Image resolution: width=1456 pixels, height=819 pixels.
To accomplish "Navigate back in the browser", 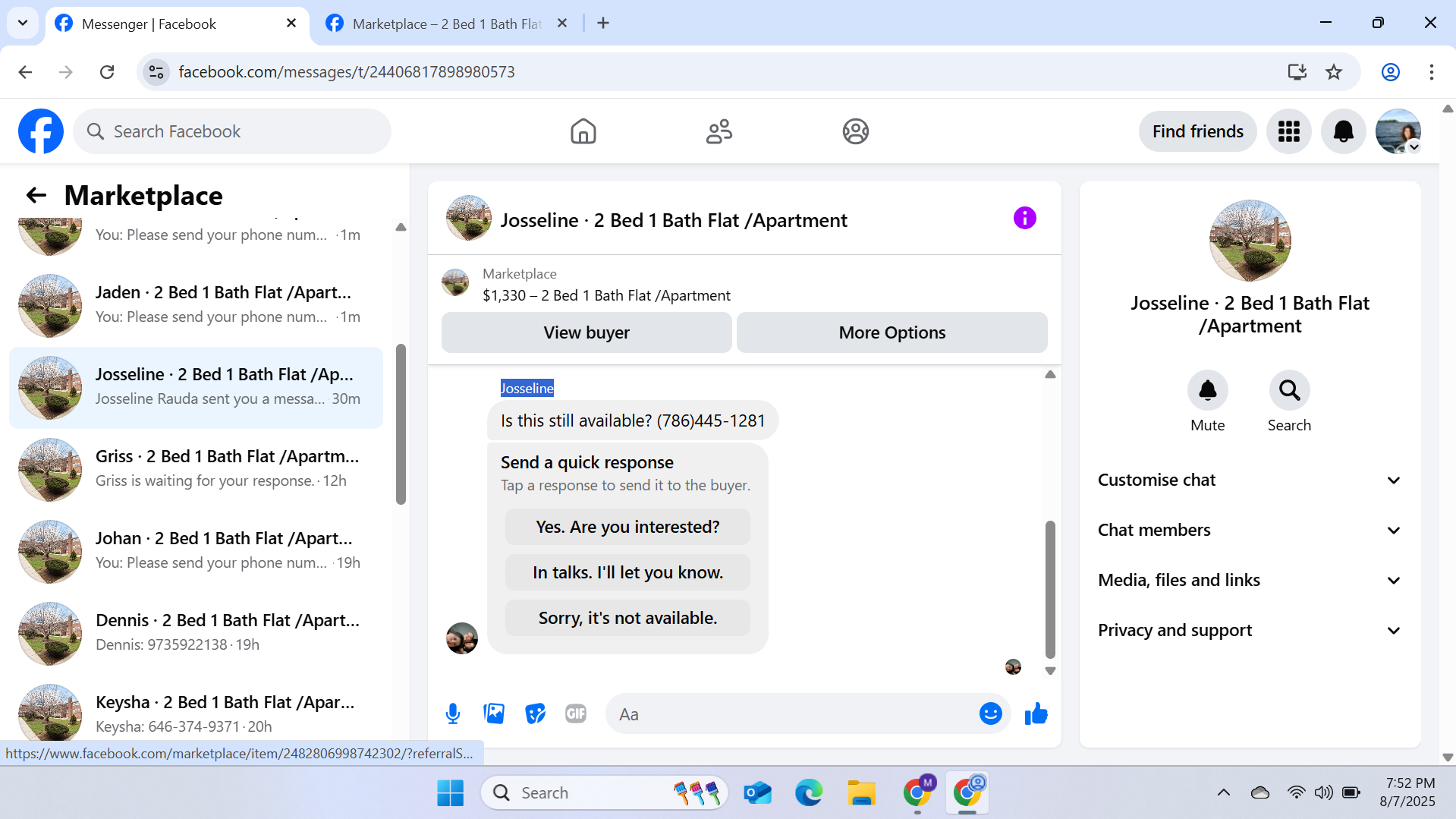I will (25, 72).
